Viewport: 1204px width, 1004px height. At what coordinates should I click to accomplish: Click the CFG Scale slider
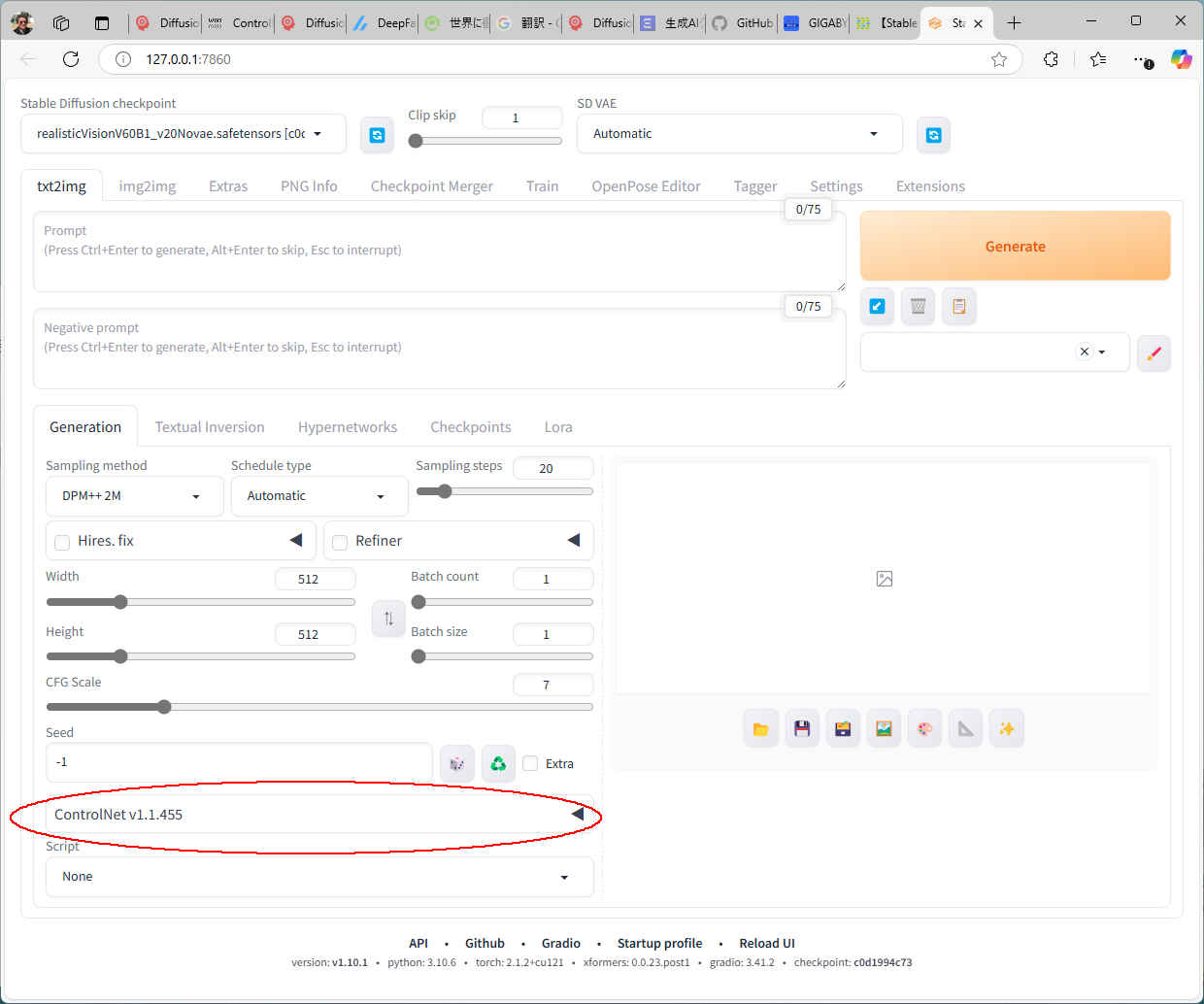pyautogui.click(x=318, y=707)
